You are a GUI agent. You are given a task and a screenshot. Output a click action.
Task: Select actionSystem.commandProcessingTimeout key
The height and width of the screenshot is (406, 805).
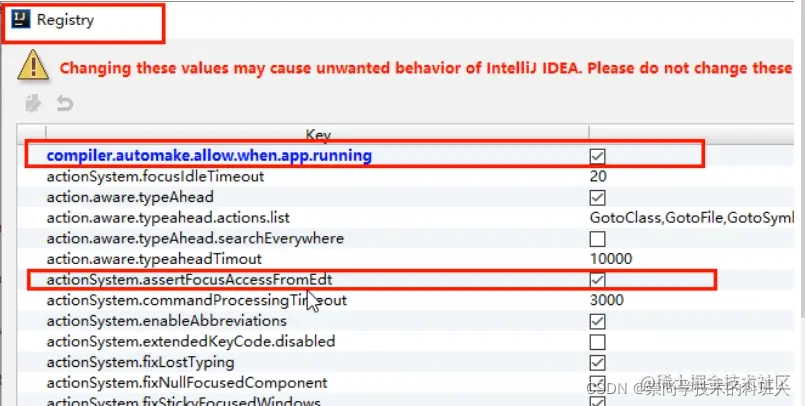(197, 300)
